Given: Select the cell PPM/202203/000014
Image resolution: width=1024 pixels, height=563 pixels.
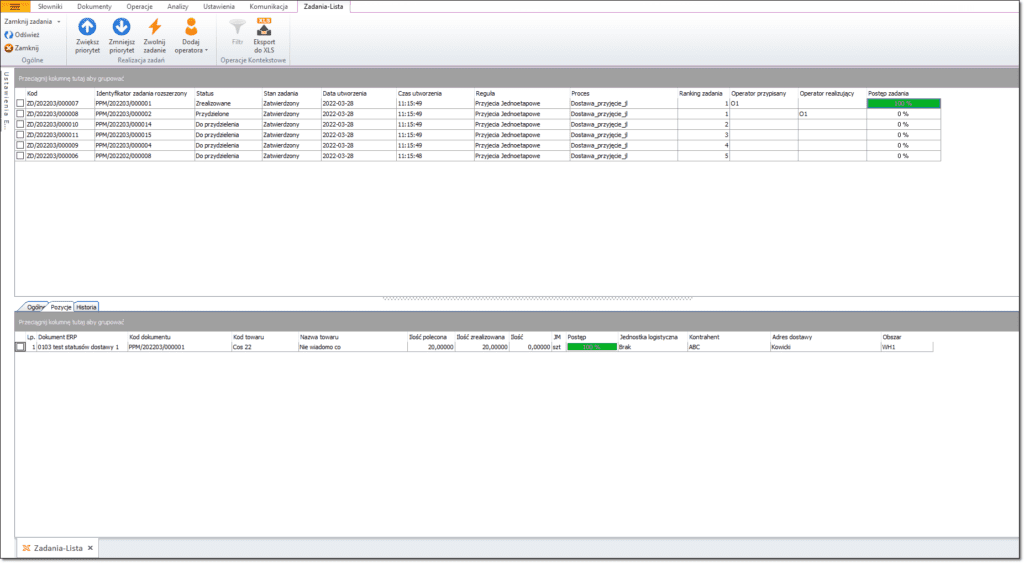Looking at the screenshot, I should tap(144, 124).
